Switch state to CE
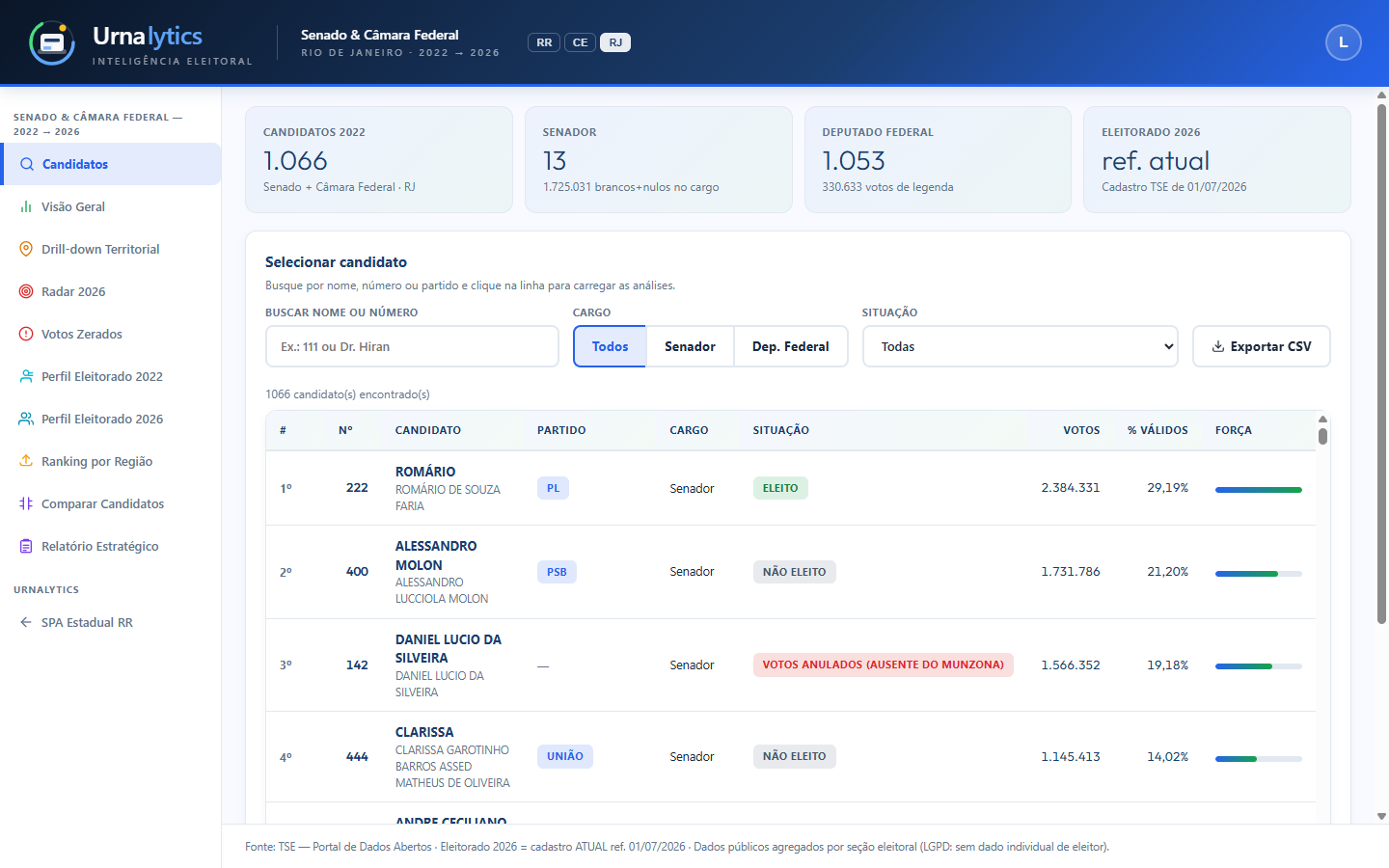This screenshot has width=1389, height=868. point(580,42)
